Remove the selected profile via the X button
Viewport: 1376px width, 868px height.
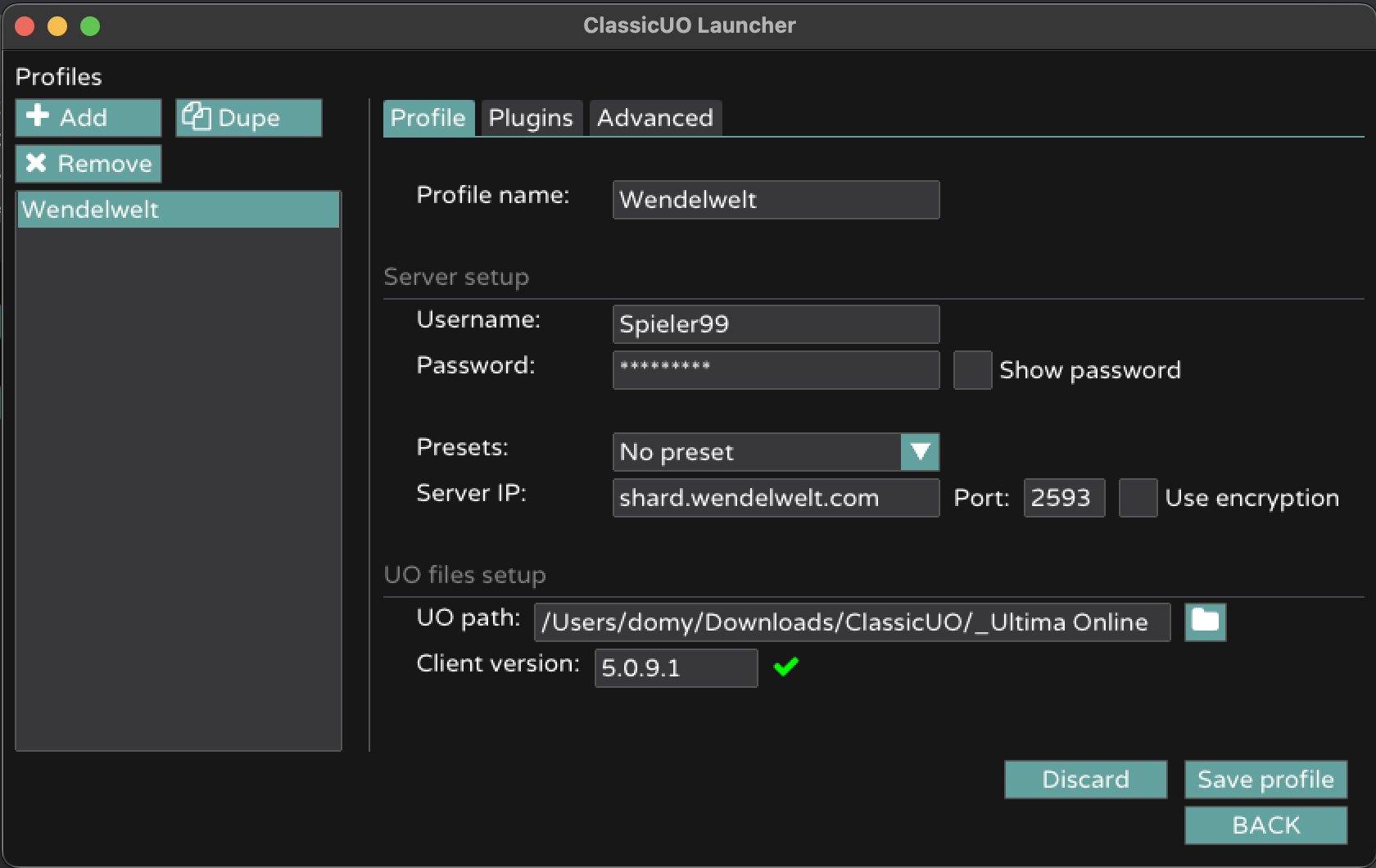point(88,164)
